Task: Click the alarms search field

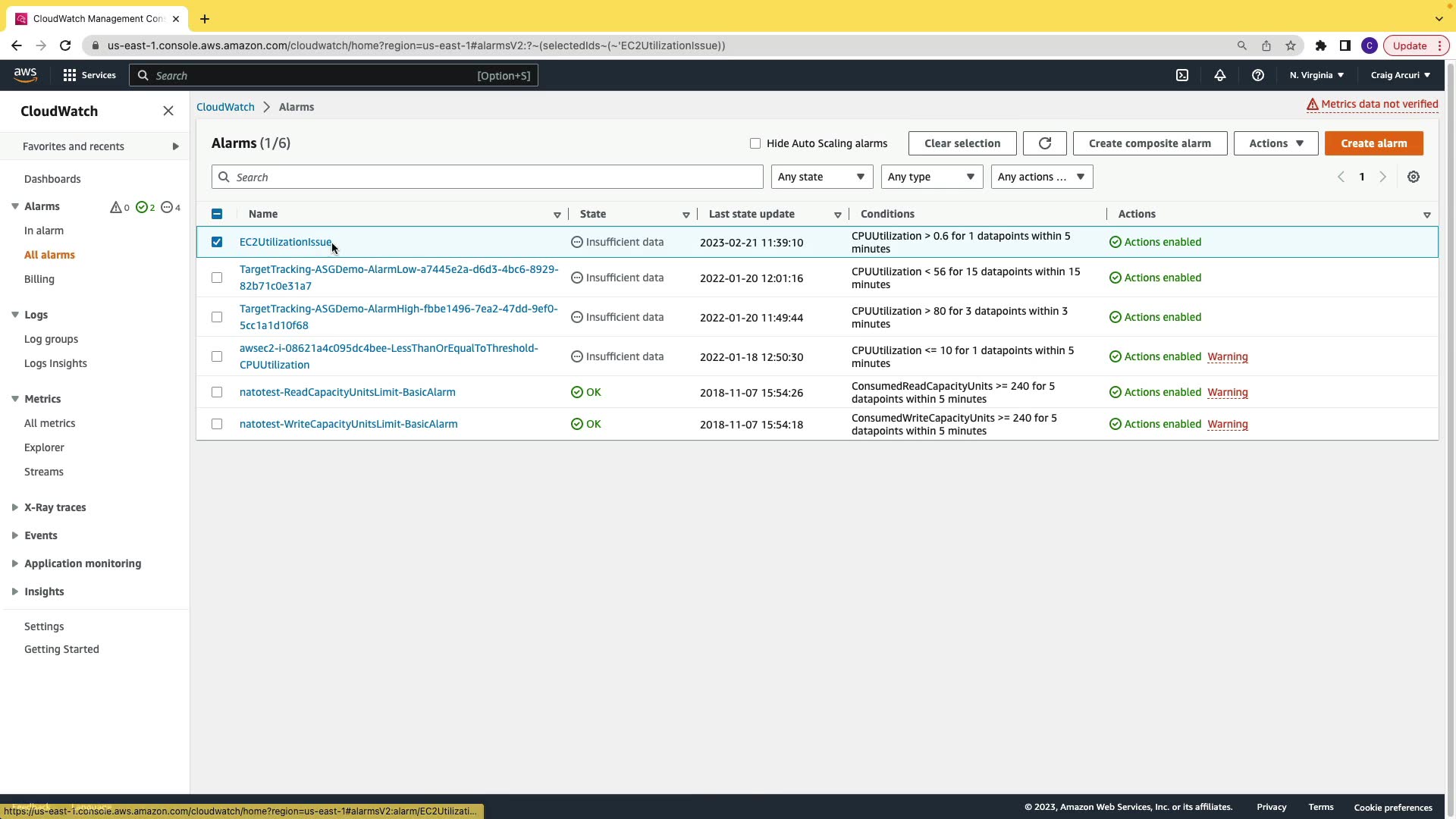Action: (487, 177)
